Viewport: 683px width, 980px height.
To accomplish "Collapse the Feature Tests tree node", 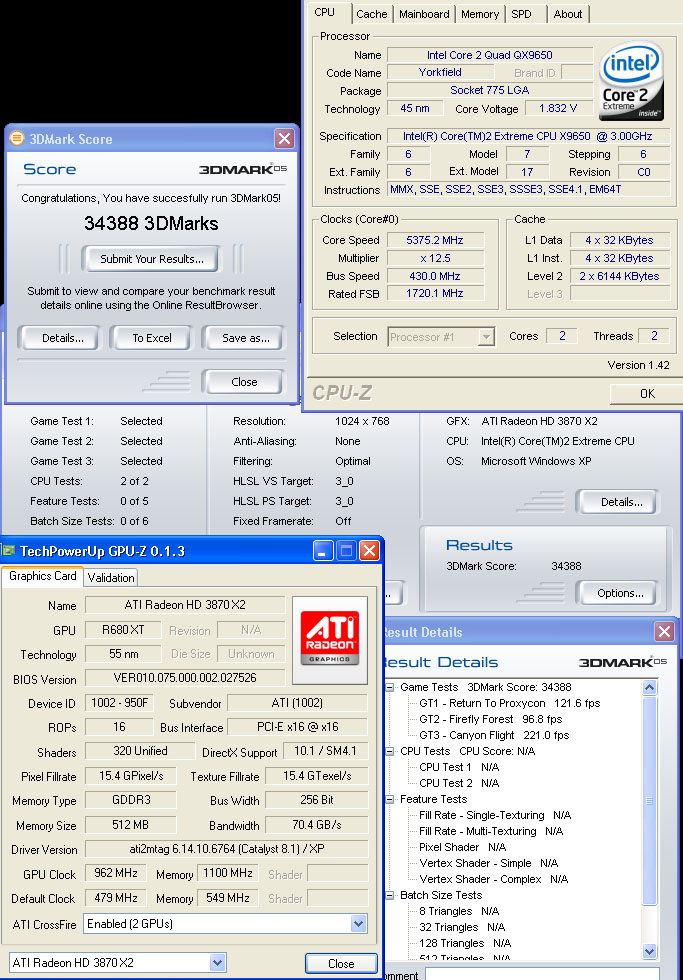I will (390, 799).
